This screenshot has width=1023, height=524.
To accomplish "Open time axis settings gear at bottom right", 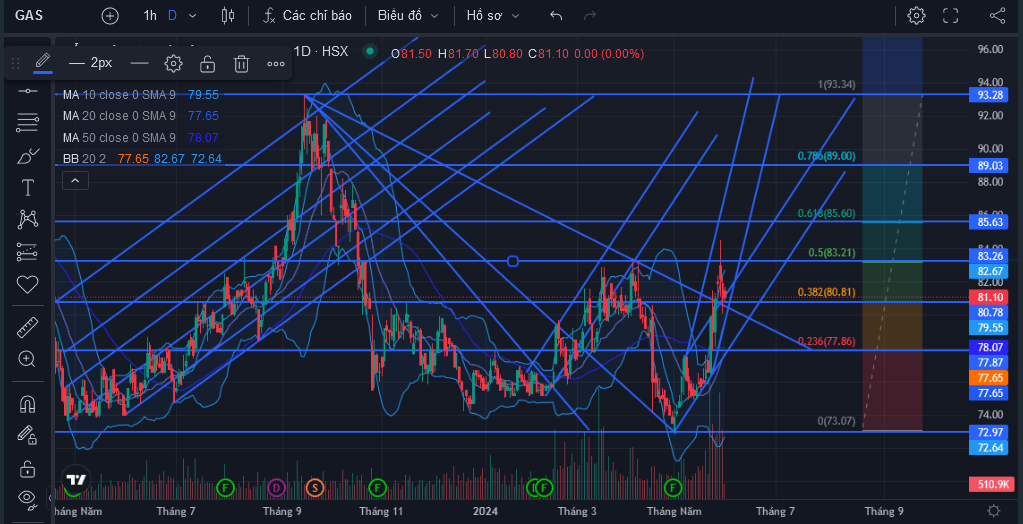I will click(993, 510).
